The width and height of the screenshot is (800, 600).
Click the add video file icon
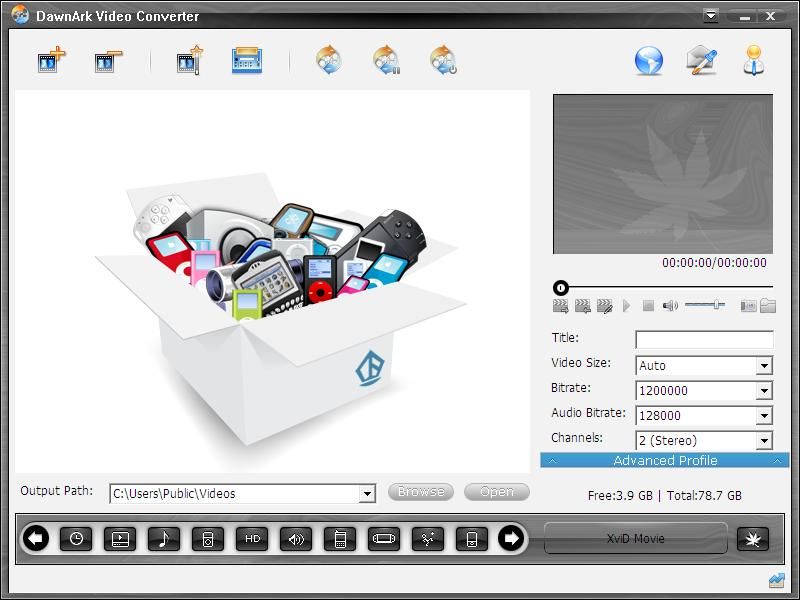pos(52,60)
